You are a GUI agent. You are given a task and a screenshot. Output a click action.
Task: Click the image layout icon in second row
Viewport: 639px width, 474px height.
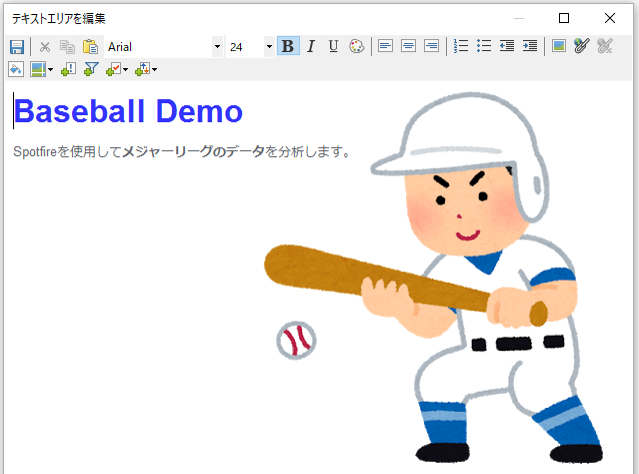click(38, 69)
